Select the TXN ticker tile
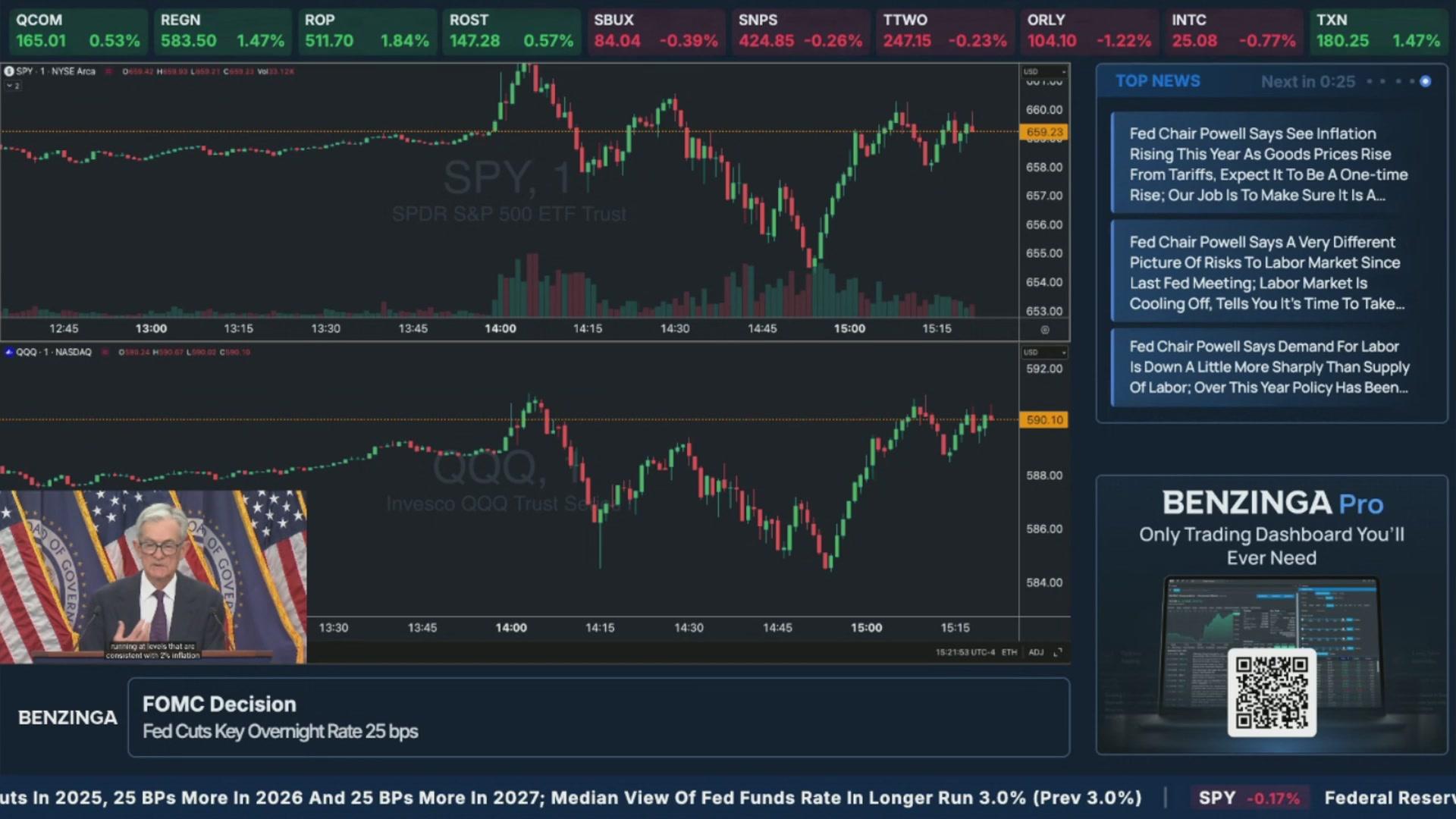 [x=1378, y=31]
